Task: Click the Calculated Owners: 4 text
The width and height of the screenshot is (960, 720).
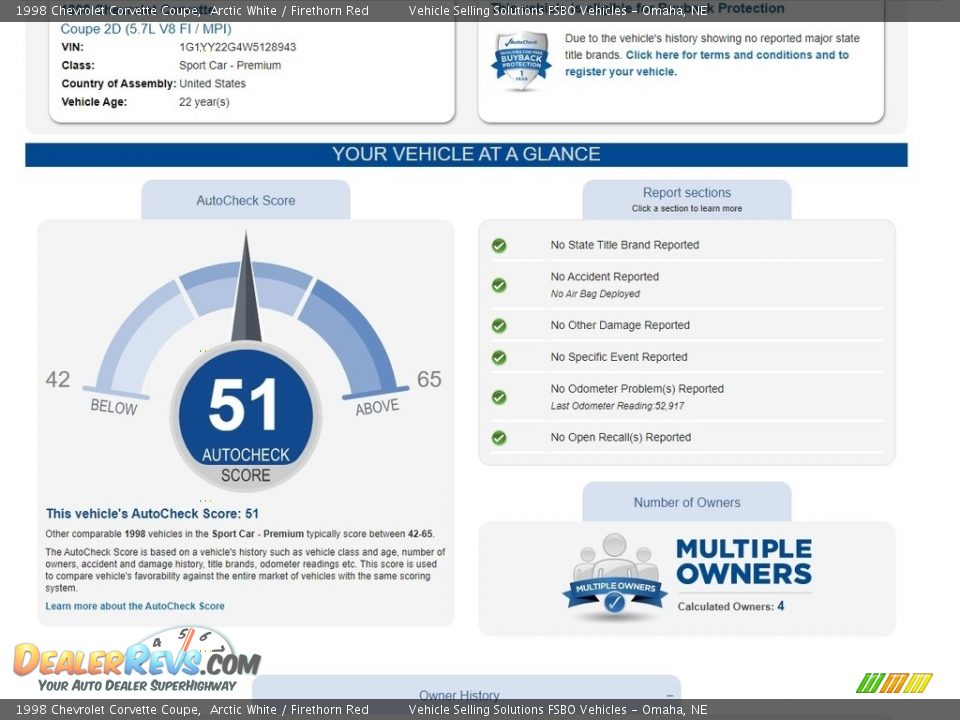Action: [x=730, y=606]
